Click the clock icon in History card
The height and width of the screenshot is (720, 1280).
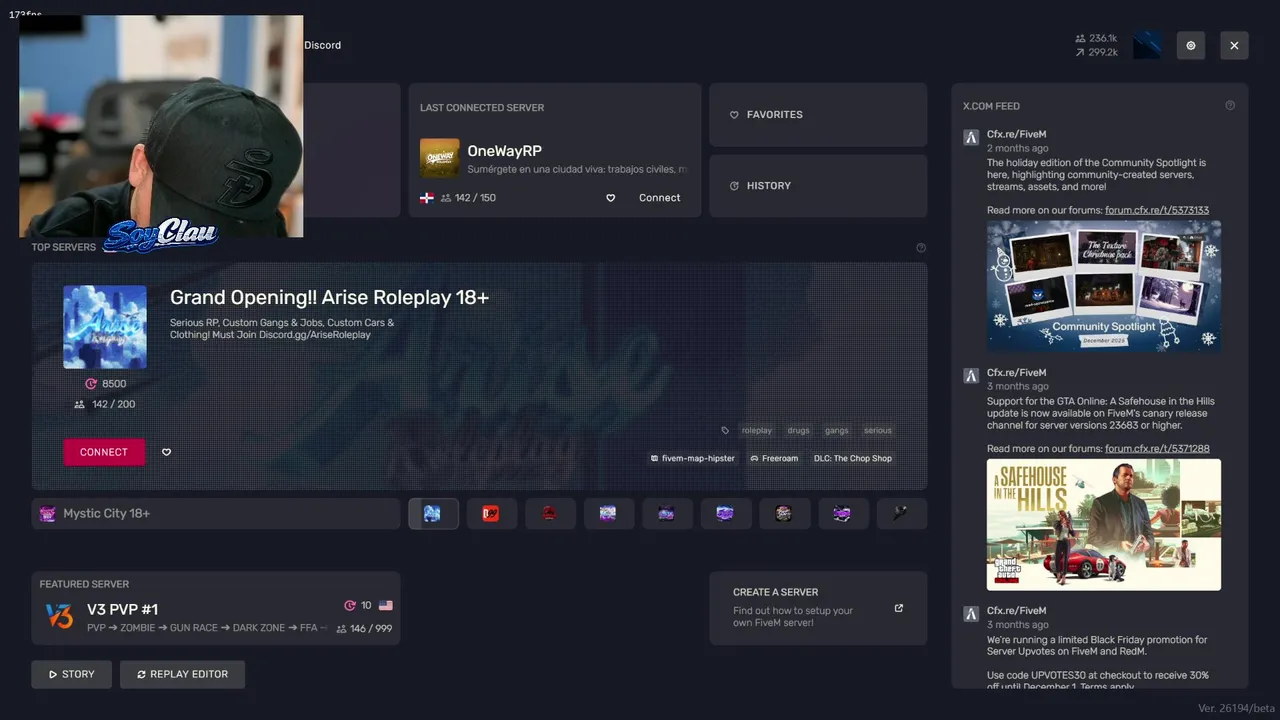(734, 186)
